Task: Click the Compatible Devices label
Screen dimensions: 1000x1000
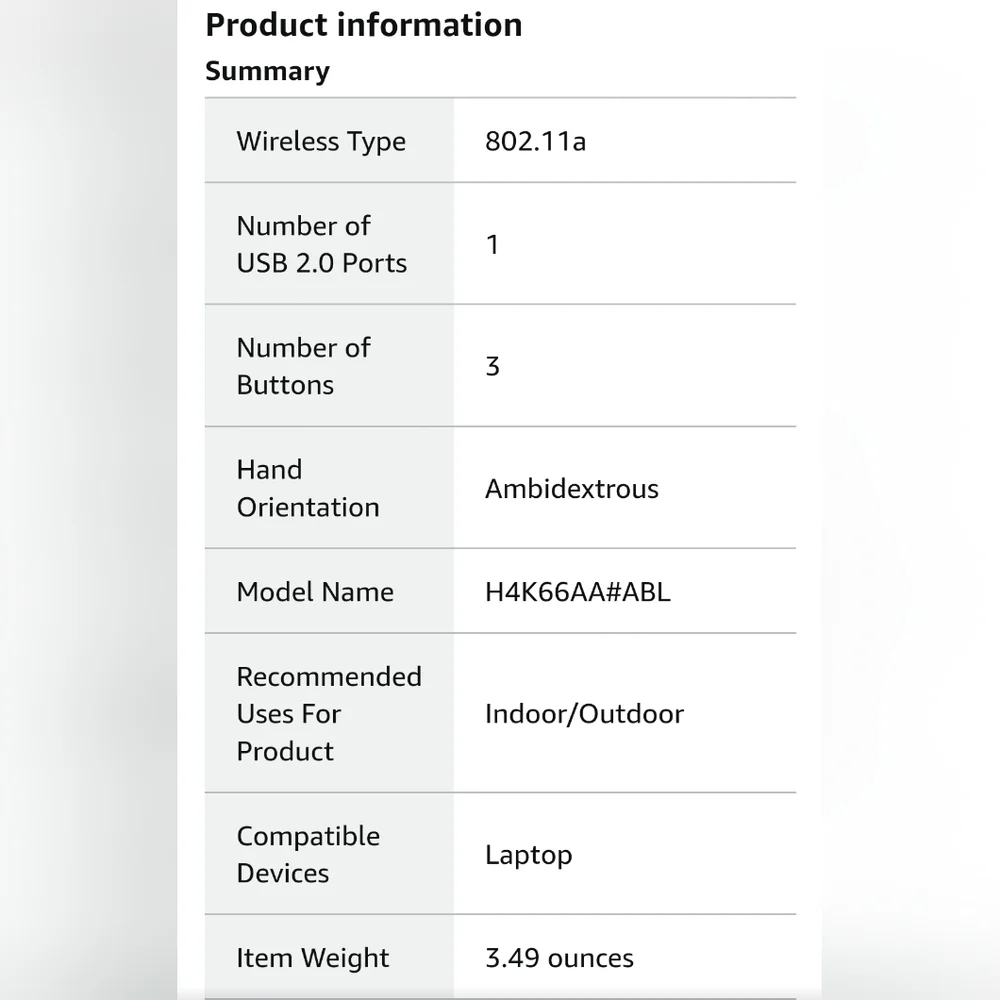Action: pos(308,855)
